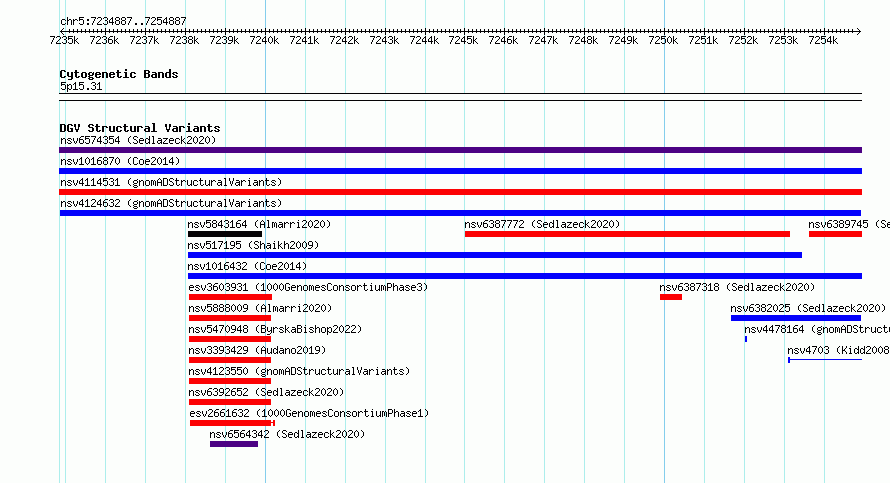Click esv3603931 (1000GenomesConsortiumPhase3) label
The height and width of the screenshot is (483, 890).
[308, 287]
